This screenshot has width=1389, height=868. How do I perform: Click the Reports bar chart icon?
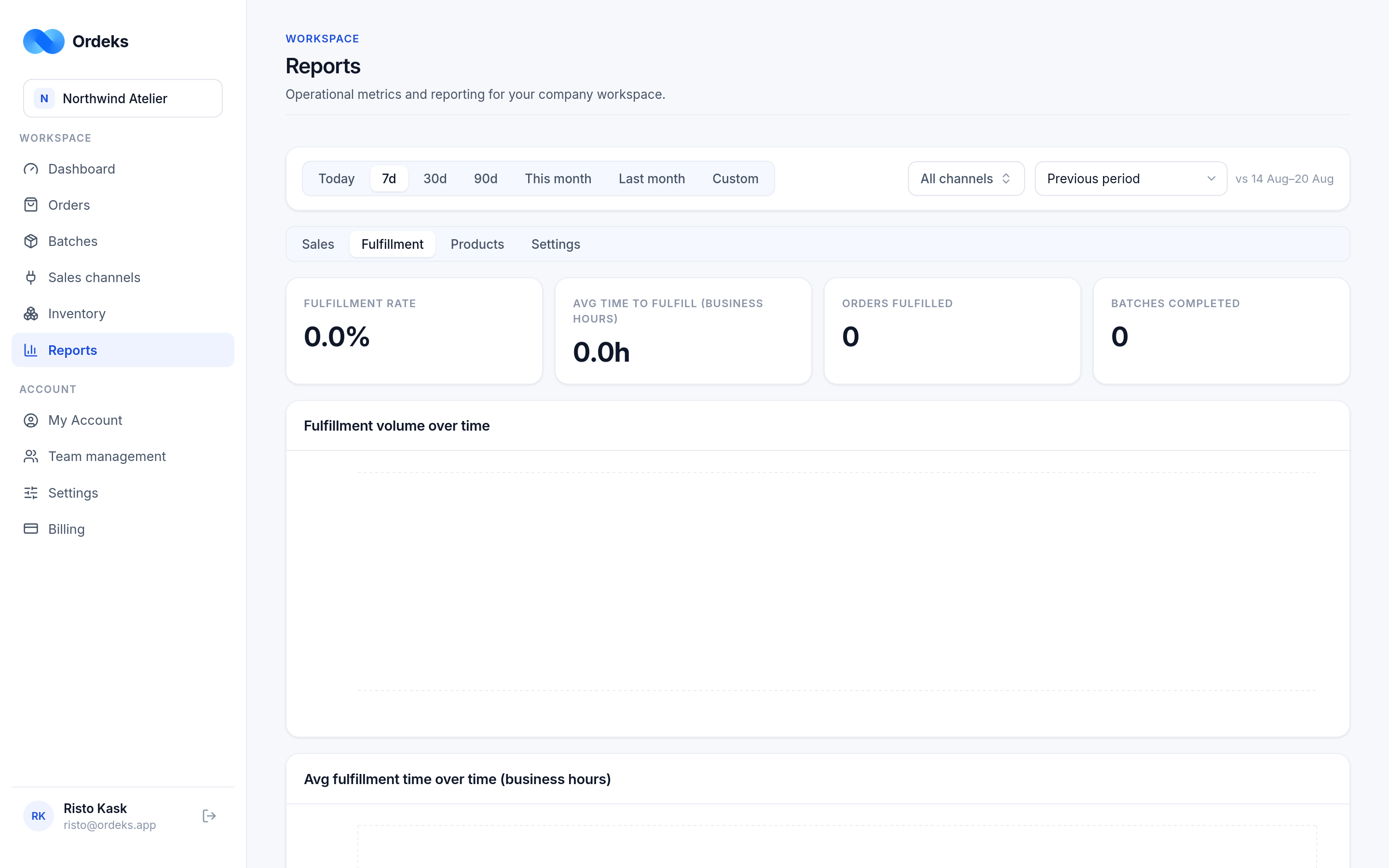point(31,350)
